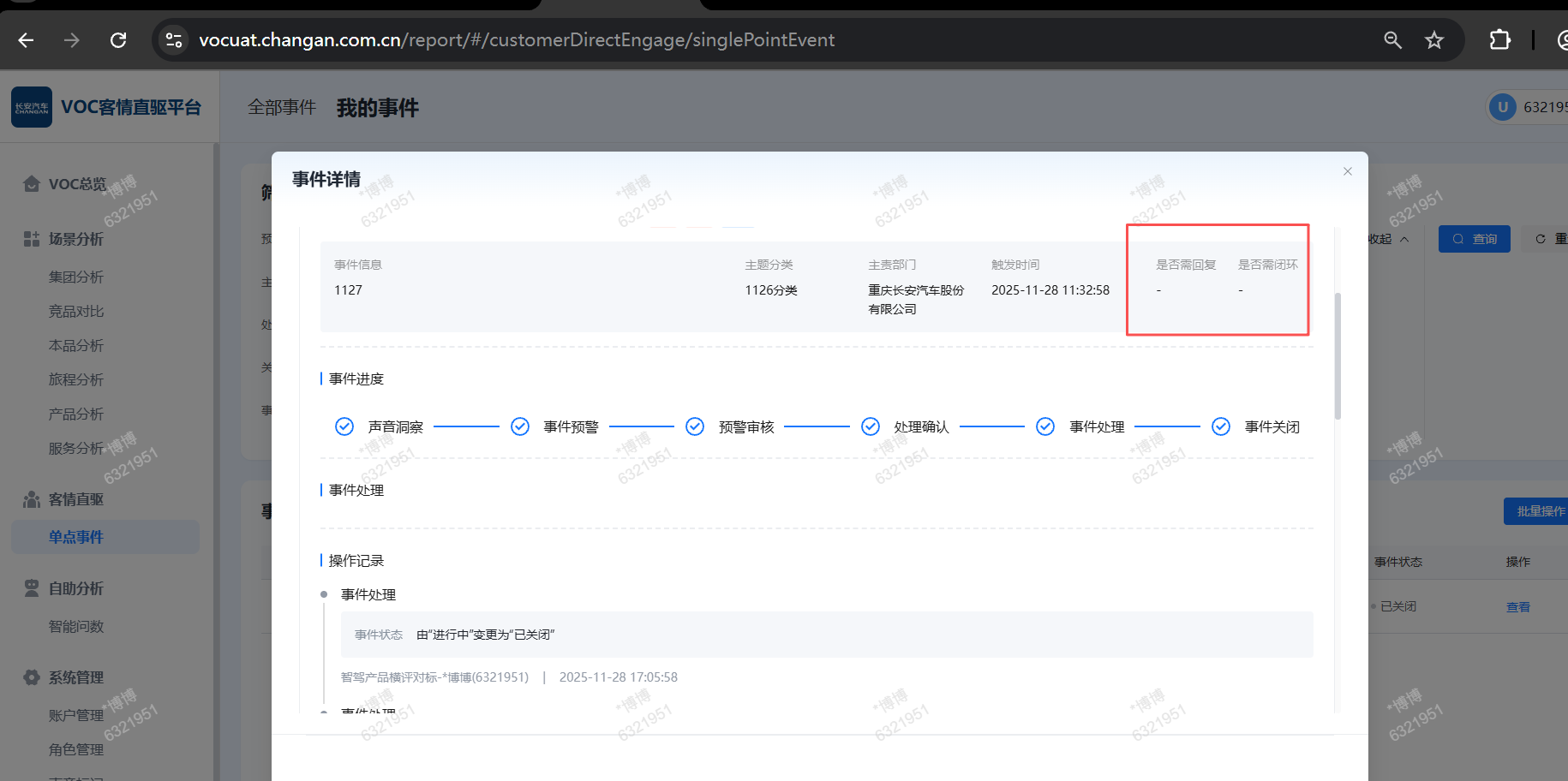
Task: Open browser extensions puzzle icon
Action: [x=1499, y=40]
